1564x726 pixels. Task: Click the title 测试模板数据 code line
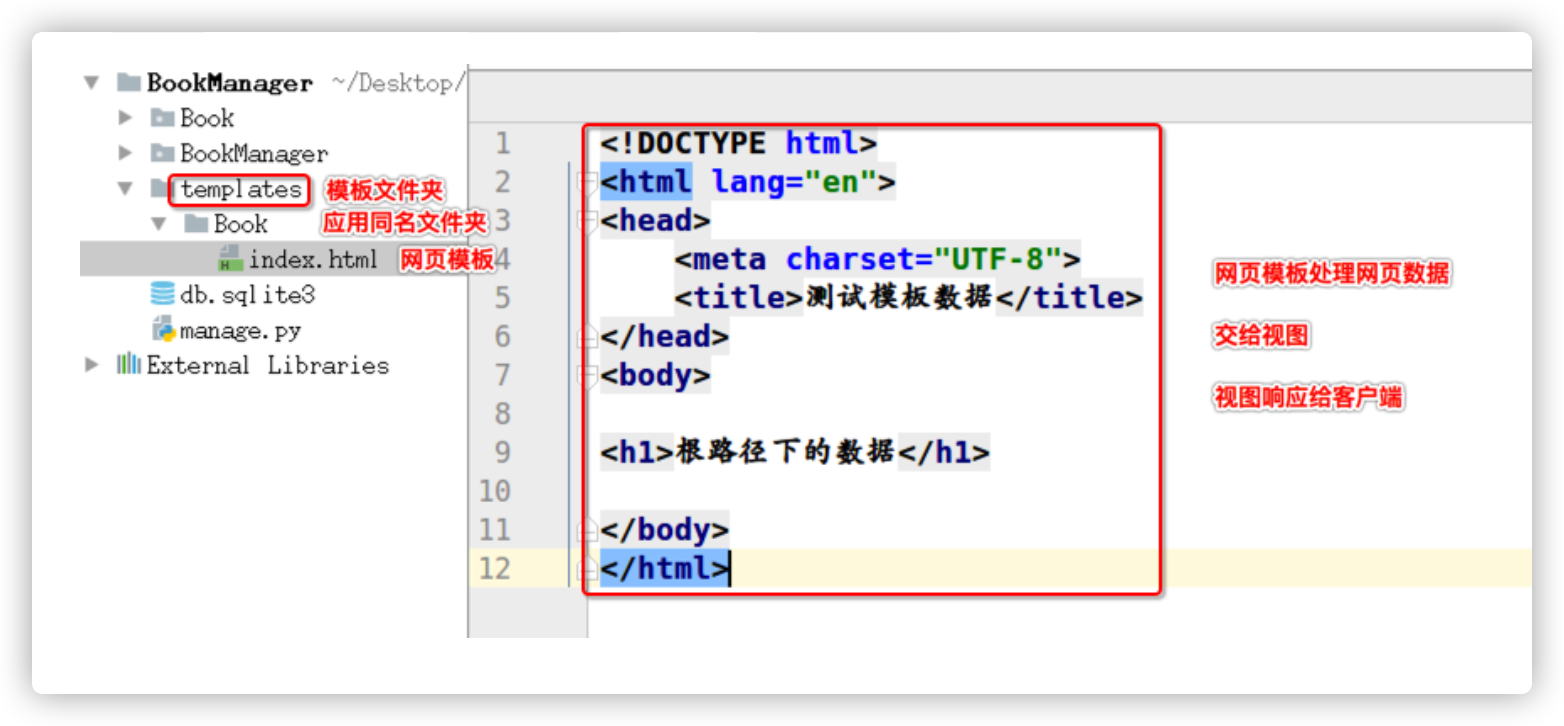tap(908, 298)
